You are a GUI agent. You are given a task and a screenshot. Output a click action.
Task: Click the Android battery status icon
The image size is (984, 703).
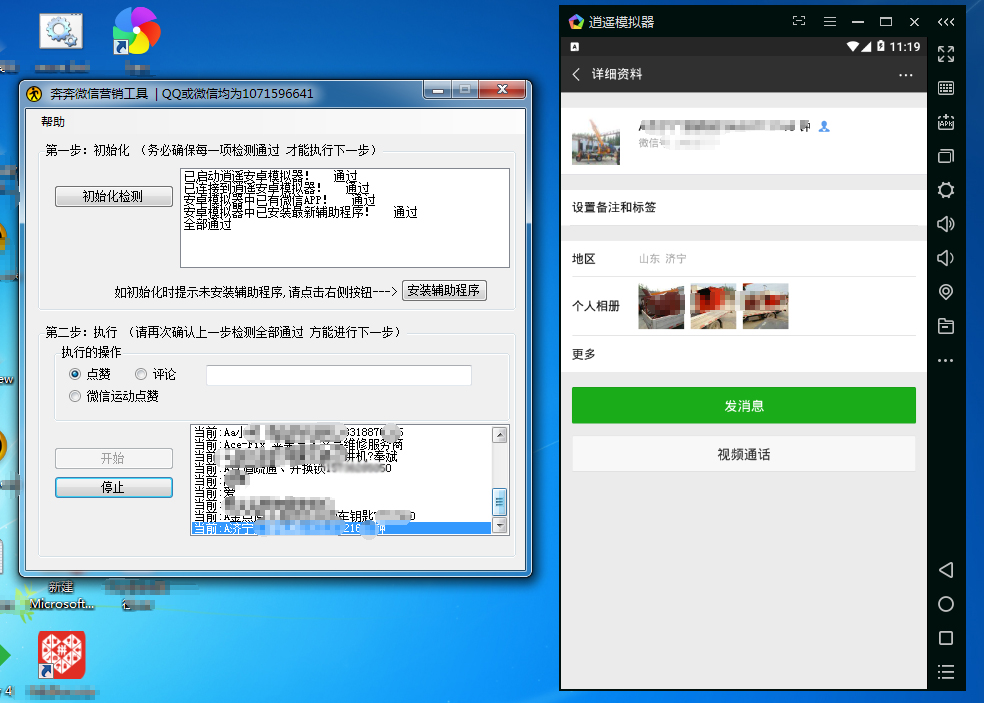[880, 46]
